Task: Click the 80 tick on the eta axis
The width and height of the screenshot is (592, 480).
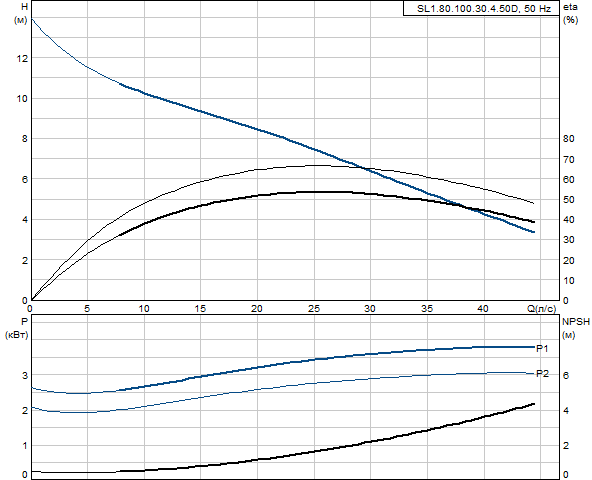Action: (569, 139)
